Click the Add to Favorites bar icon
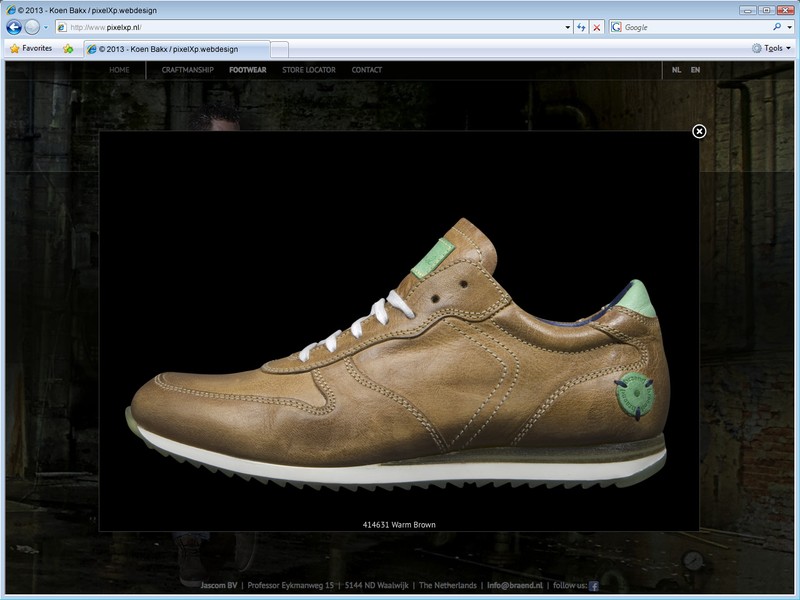This screenshot has height=600, width=800. pyautogui.click(x=68, y=48)
